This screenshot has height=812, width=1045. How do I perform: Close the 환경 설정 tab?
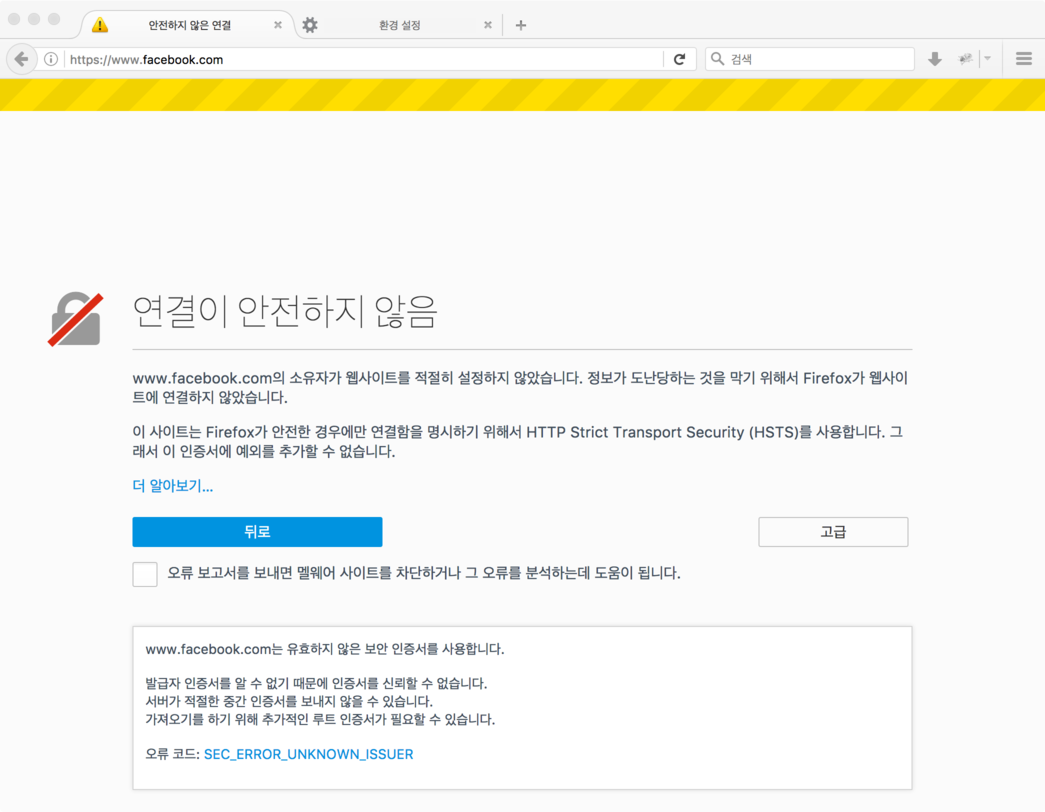pos(488,25)
